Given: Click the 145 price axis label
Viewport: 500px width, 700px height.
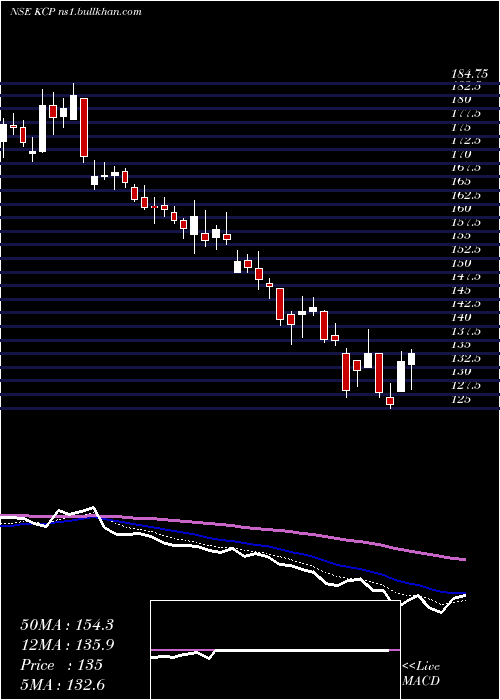Looking at the screenshot, I should [x=460, y=291].
